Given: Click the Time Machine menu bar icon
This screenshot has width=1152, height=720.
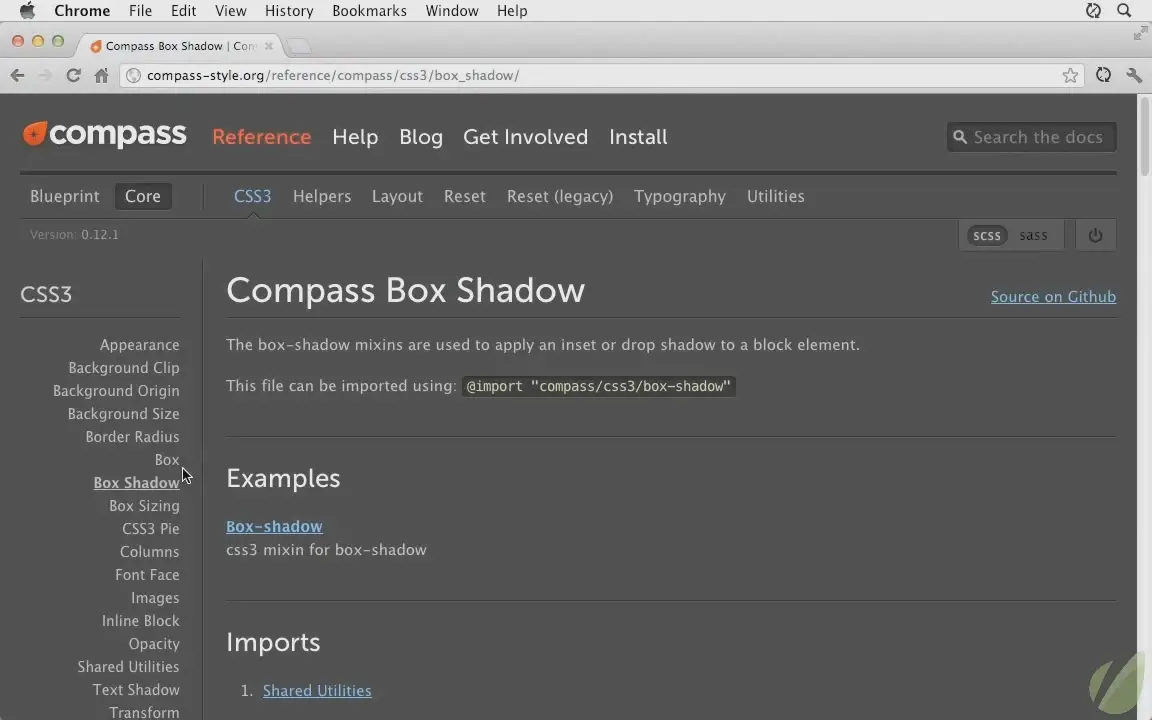Looking at the screenshot, I should pos(1093,10).
